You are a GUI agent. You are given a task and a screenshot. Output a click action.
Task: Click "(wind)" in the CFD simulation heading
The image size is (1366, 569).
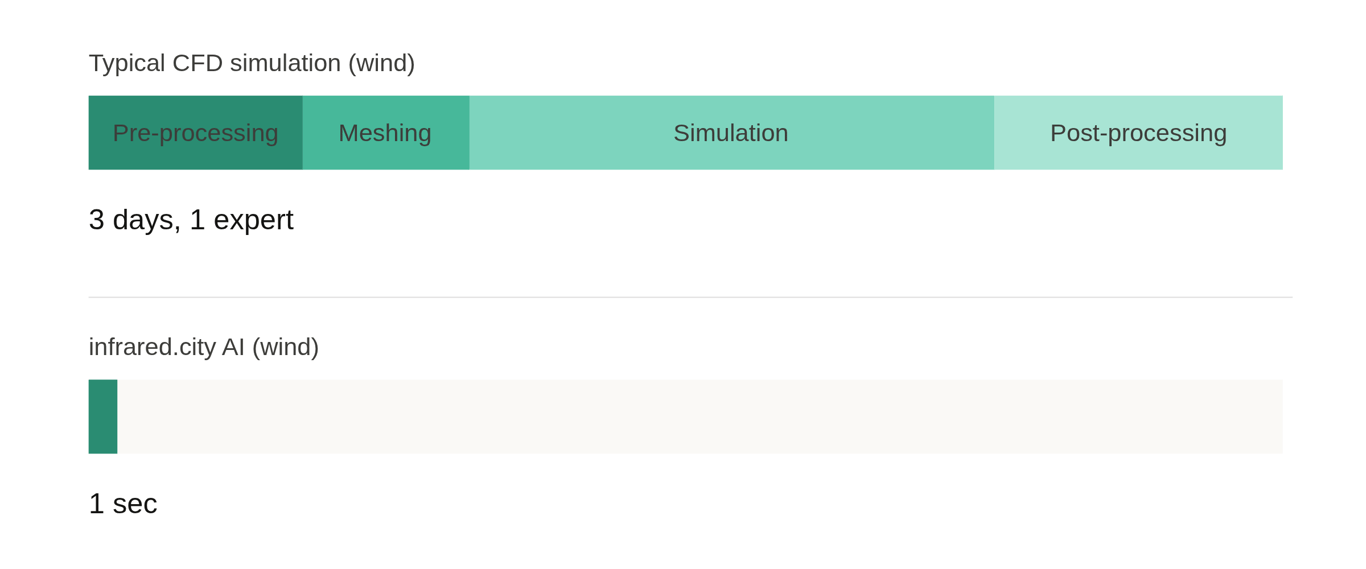(x=381, y=63)
